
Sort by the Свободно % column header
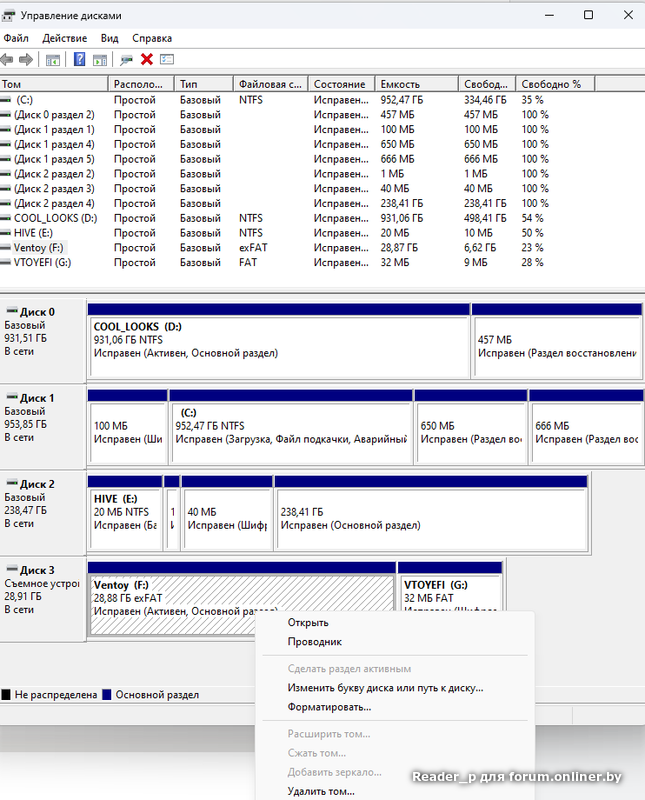(x=551, y=85)
